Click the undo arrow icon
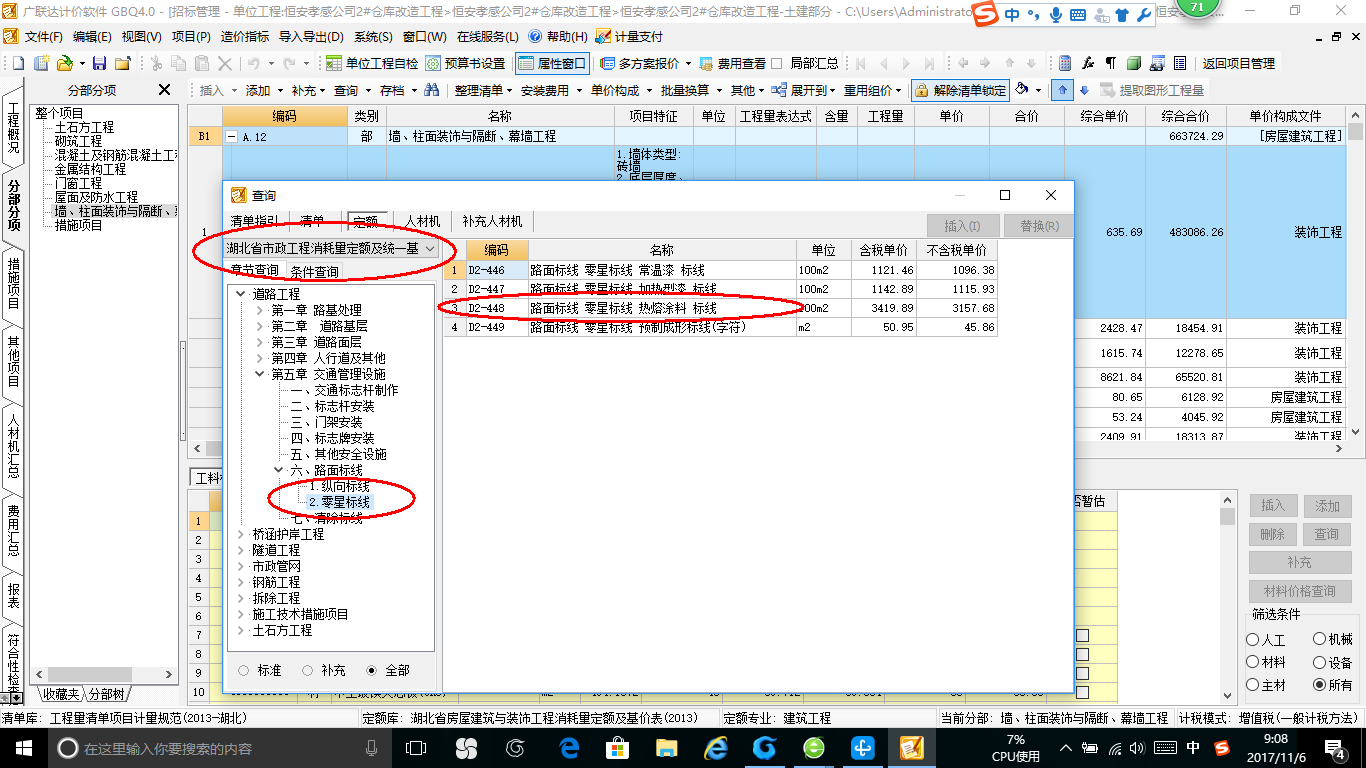This screenshot has width=1366, height=768. tap(254, 63)
